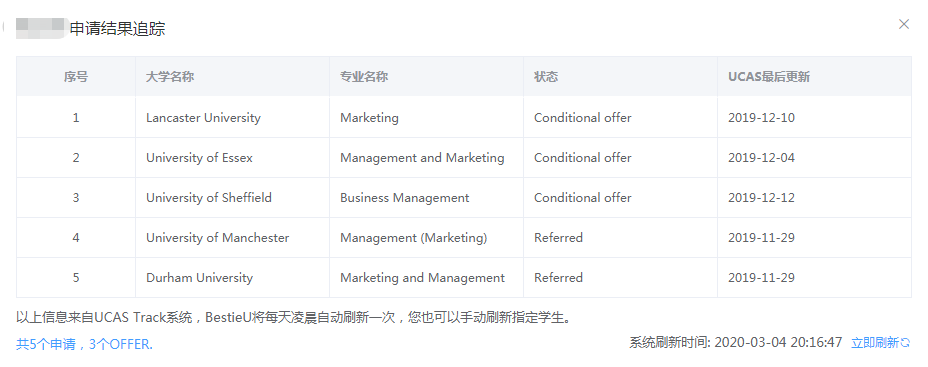Viewport: 928px width, 367px height.
Task: Click the 2019-12-04 update date
Action: [814, 158]
